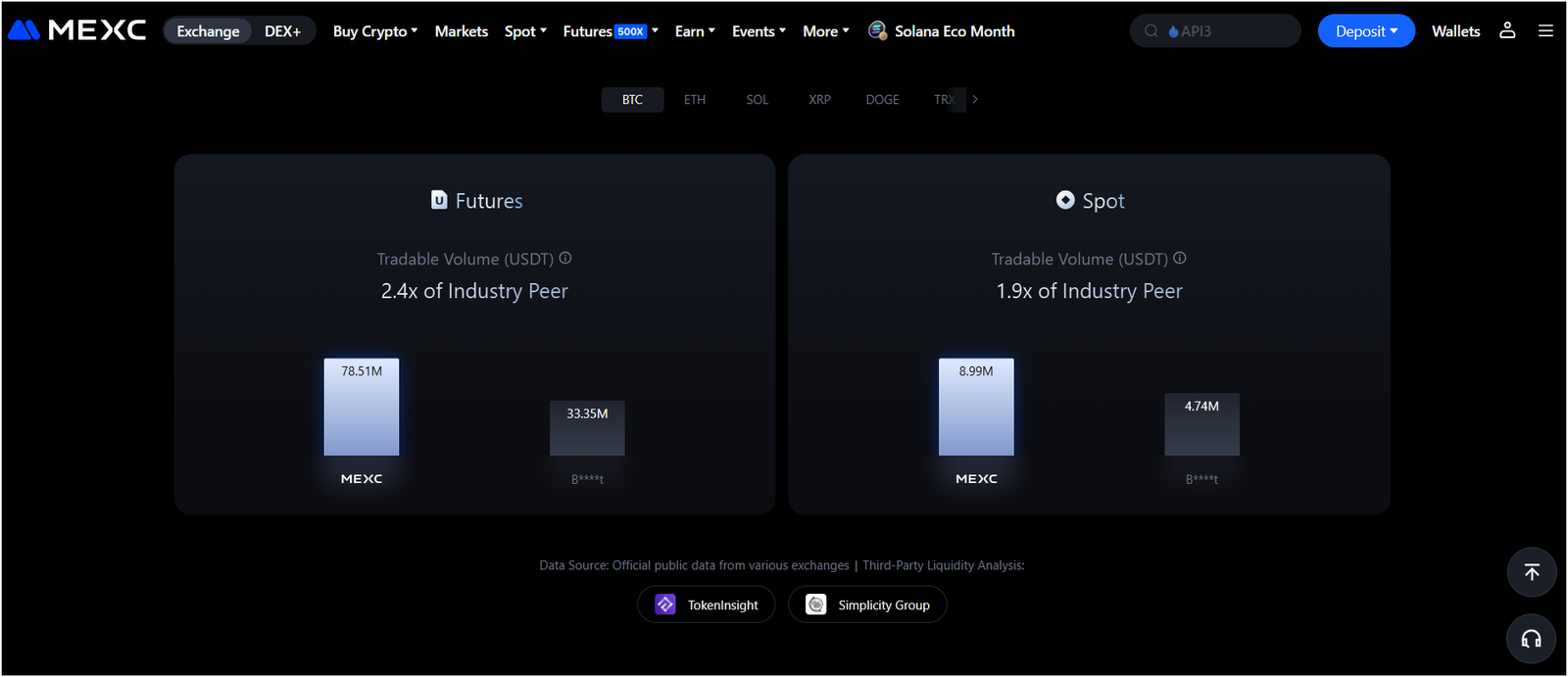Expand the More dropdown menu
The image size is (1568, 677).
826,31
